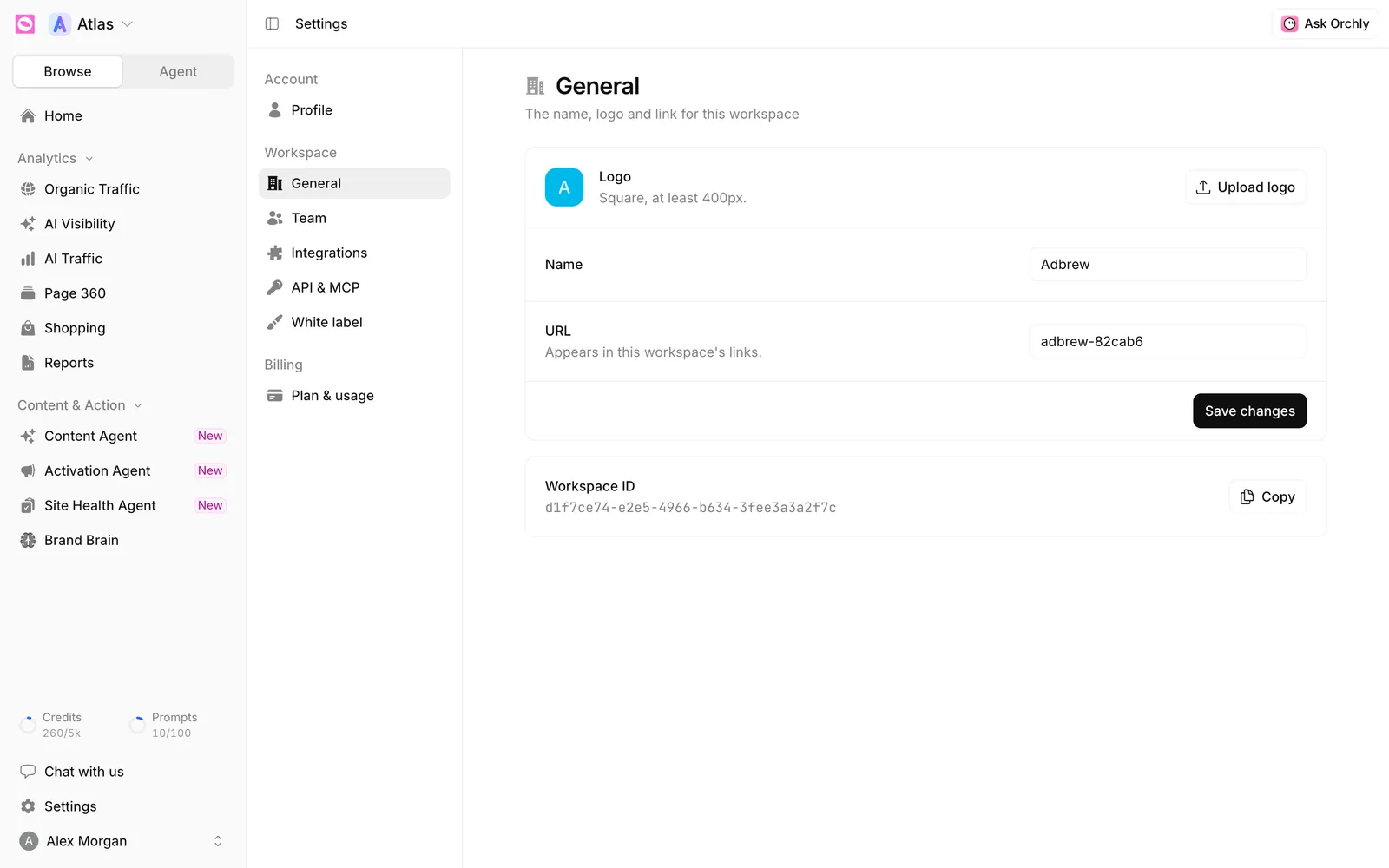The height and width of the screenshot is (868, 1389).
Task: Open Plan & usage billing
Action: (x=354, y=396)
